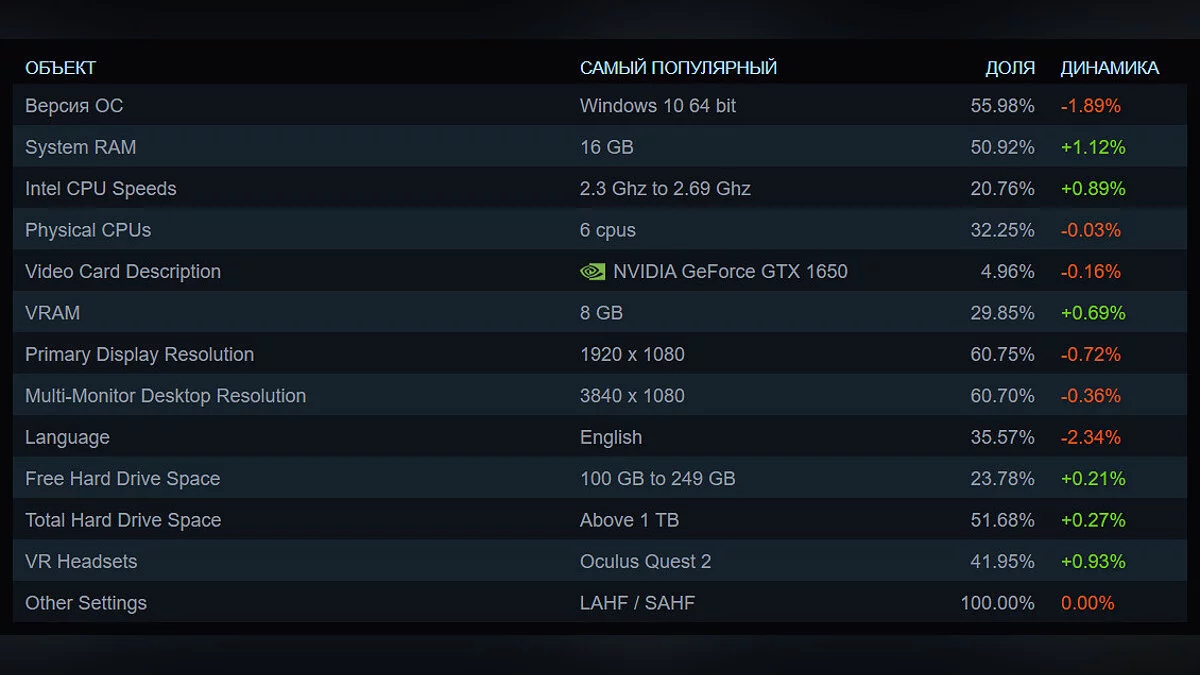Select the VRAM category row
The height and width of the screenshot is (675, 1200).
tap(52, 313)
